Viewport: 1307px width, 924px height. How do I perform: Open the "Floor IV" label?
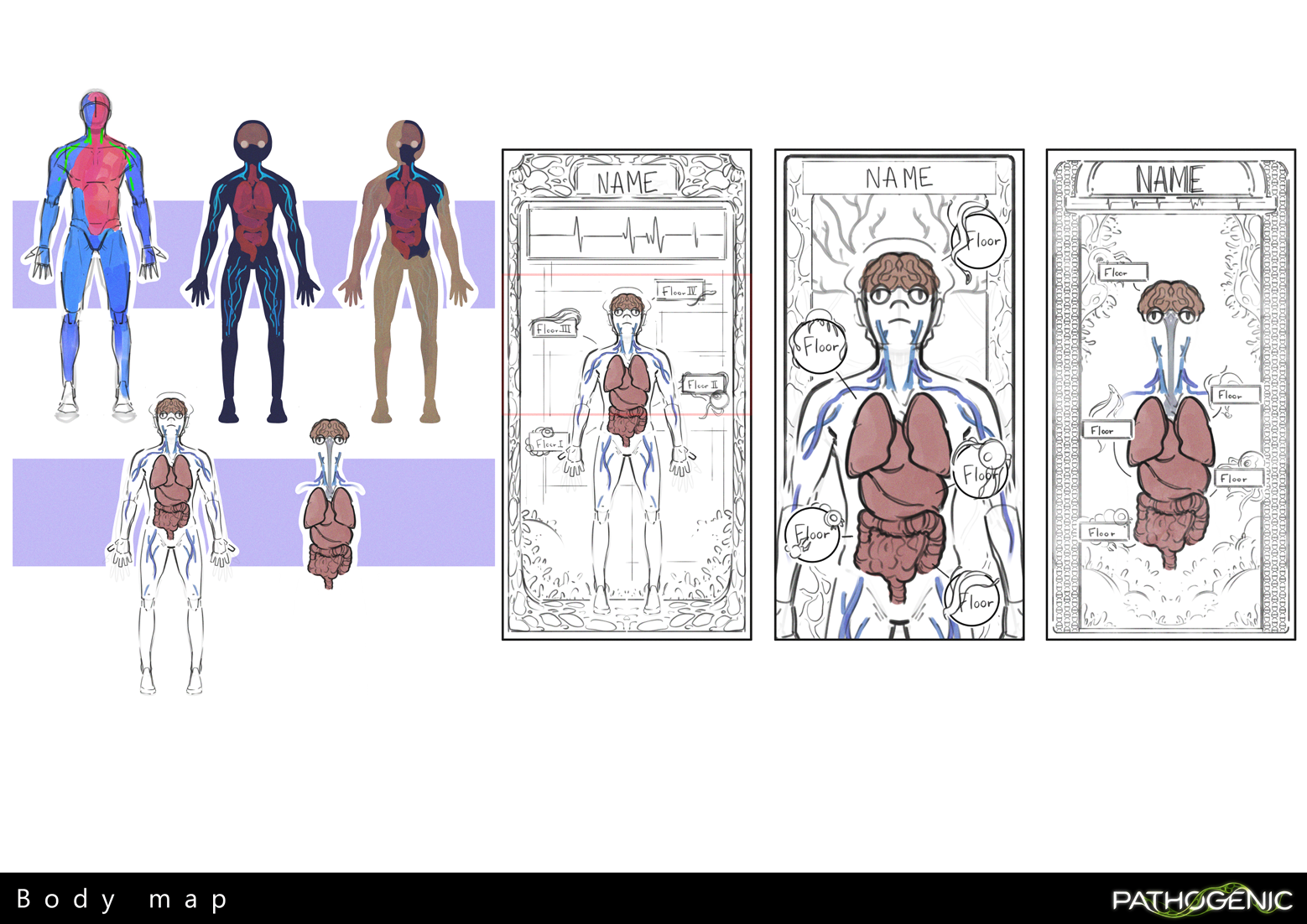[679, 291]
